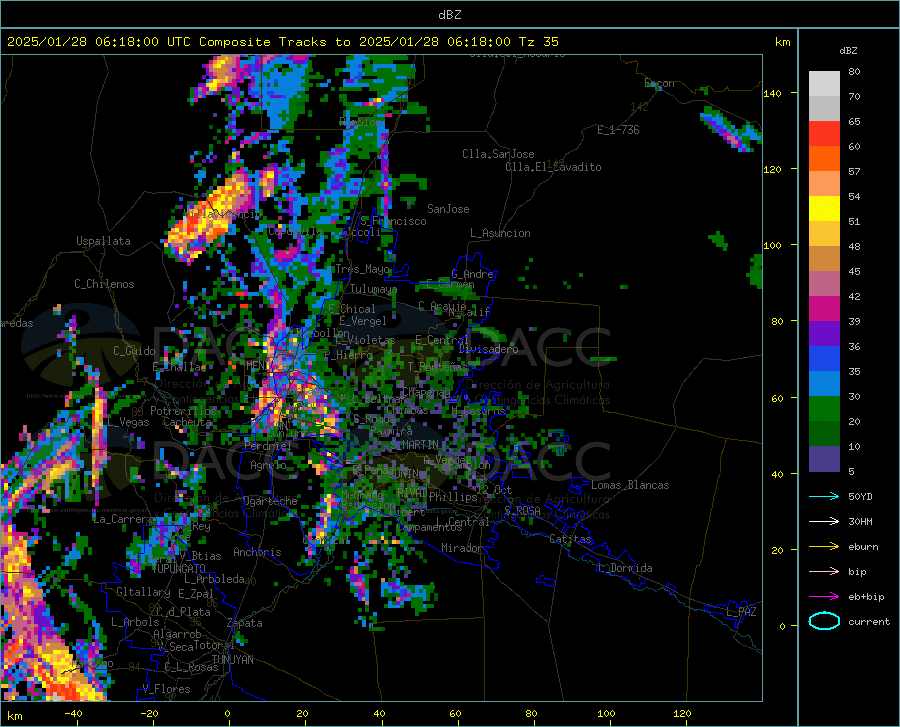Click the 'TUPUNGATO' place label
900x727 pixels.
[179, 569]
